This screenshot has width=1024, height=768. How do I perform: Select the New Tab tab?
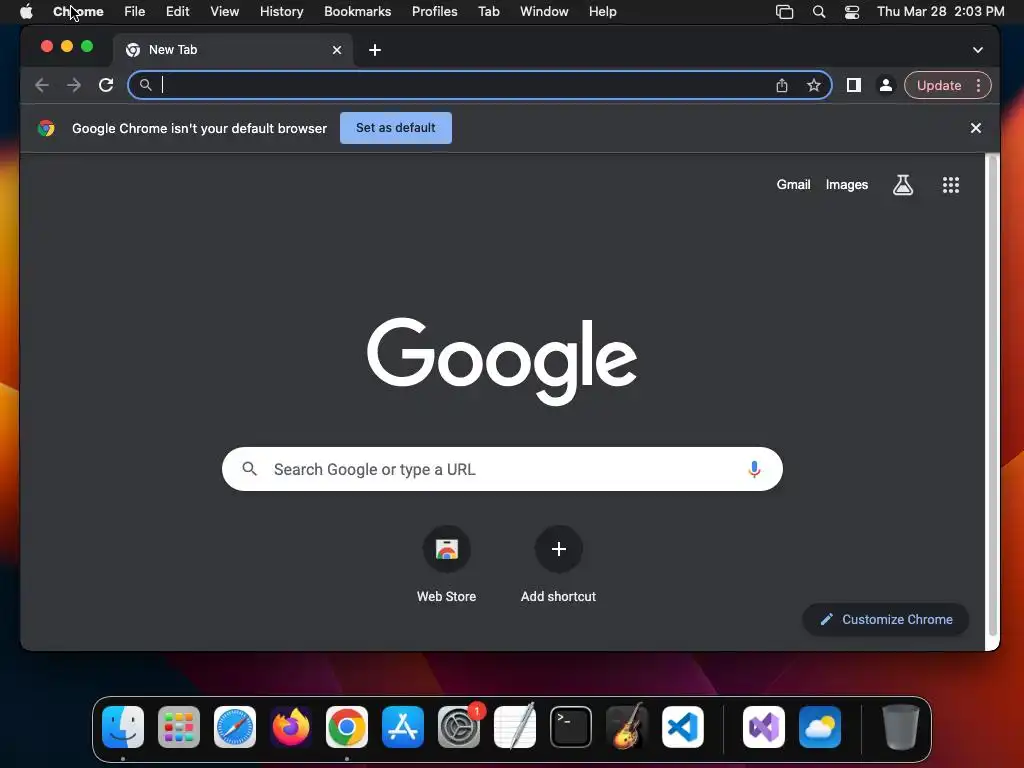click(x=235, y=50)
